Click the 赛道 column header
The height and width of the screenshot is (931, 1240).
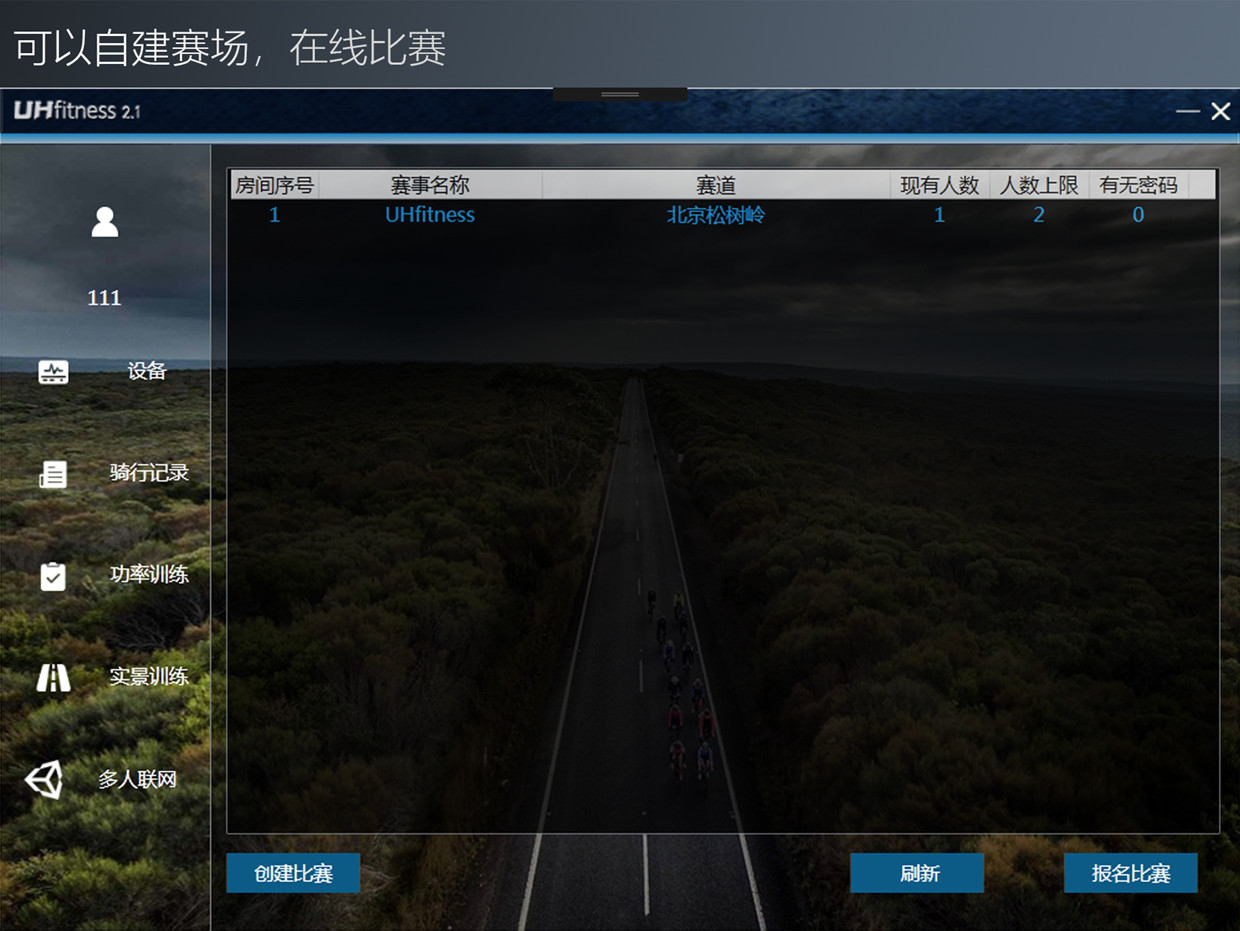pos(716,185)
